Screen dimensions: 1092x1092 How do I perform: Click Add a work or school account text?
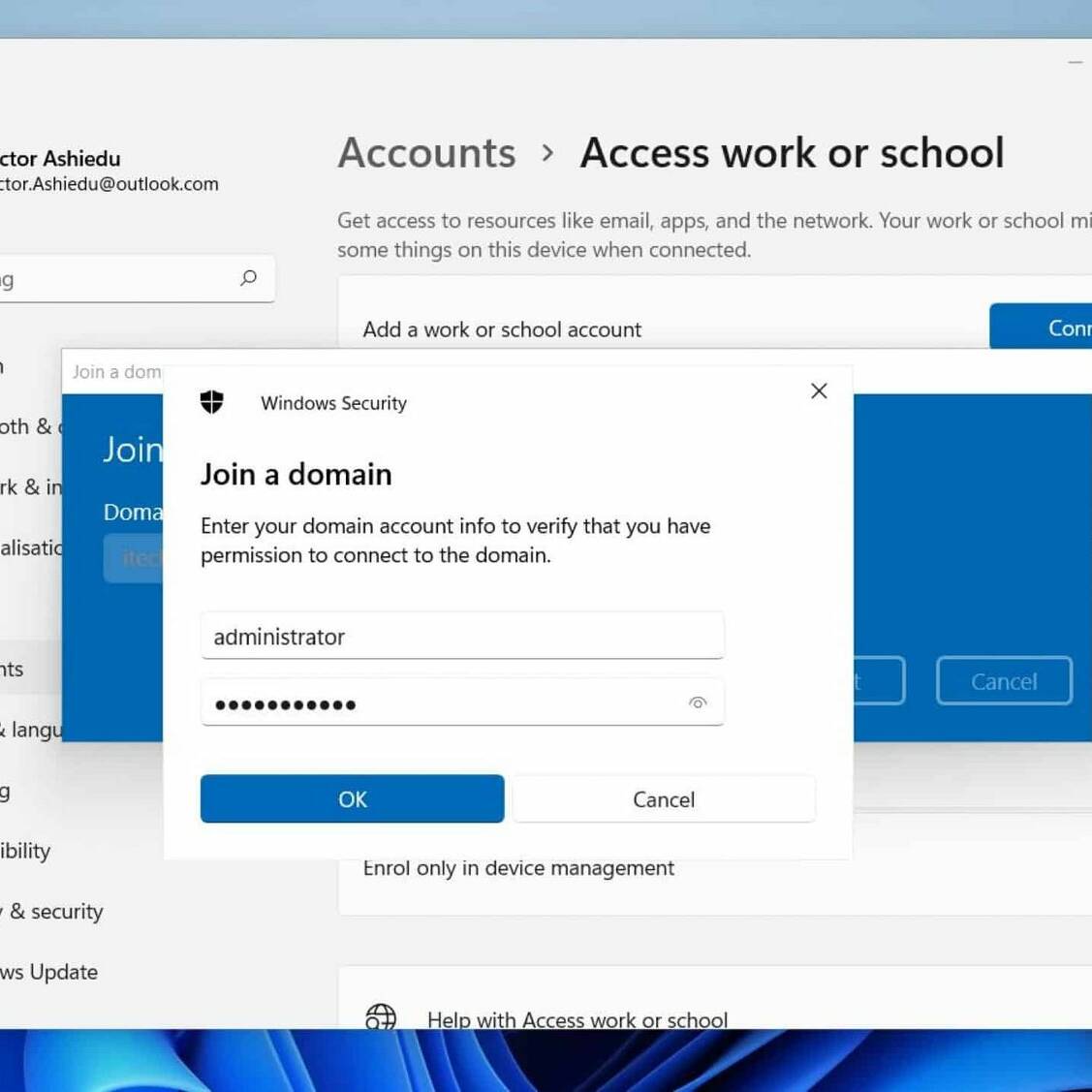pos(502,329)
